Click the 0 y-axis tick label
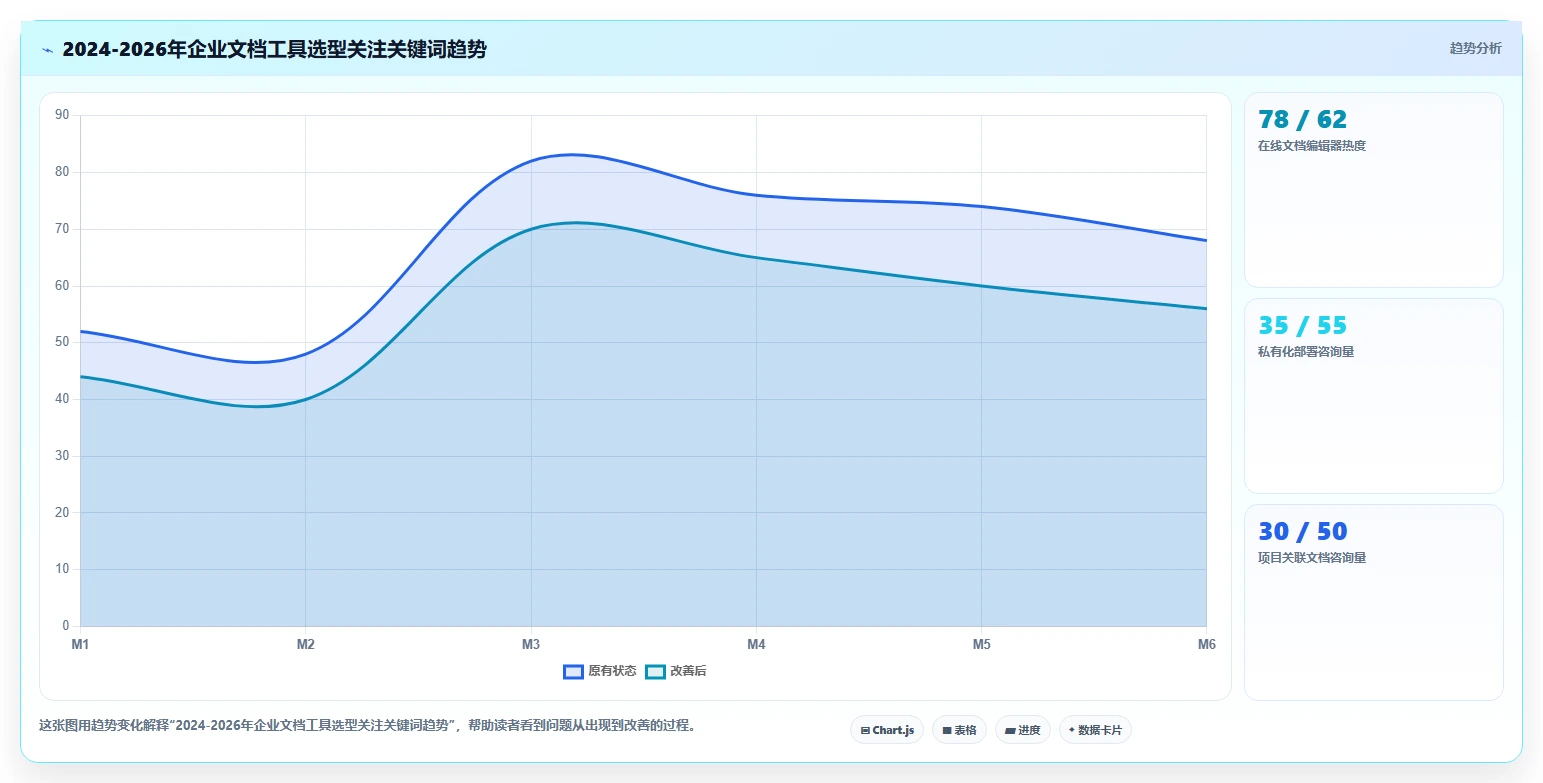The width and height of the screenshot is (1543, 783). [x=65, y=626]
